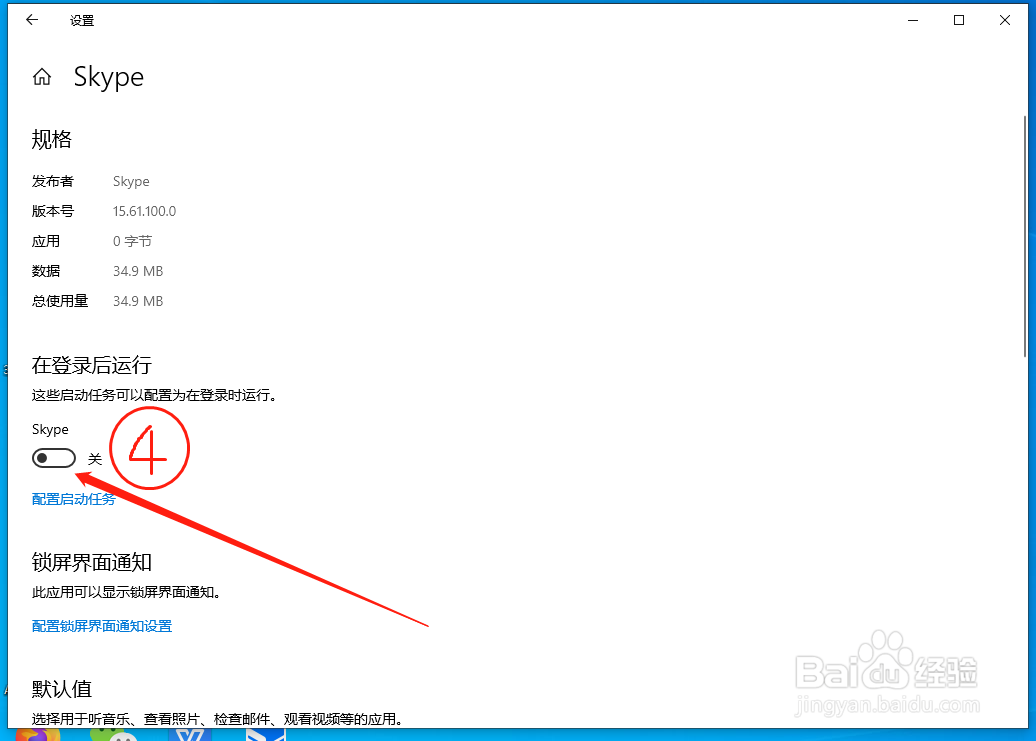The image size is (1036, 741).
Task: Click the 默认值 heading
Action: 61,689
